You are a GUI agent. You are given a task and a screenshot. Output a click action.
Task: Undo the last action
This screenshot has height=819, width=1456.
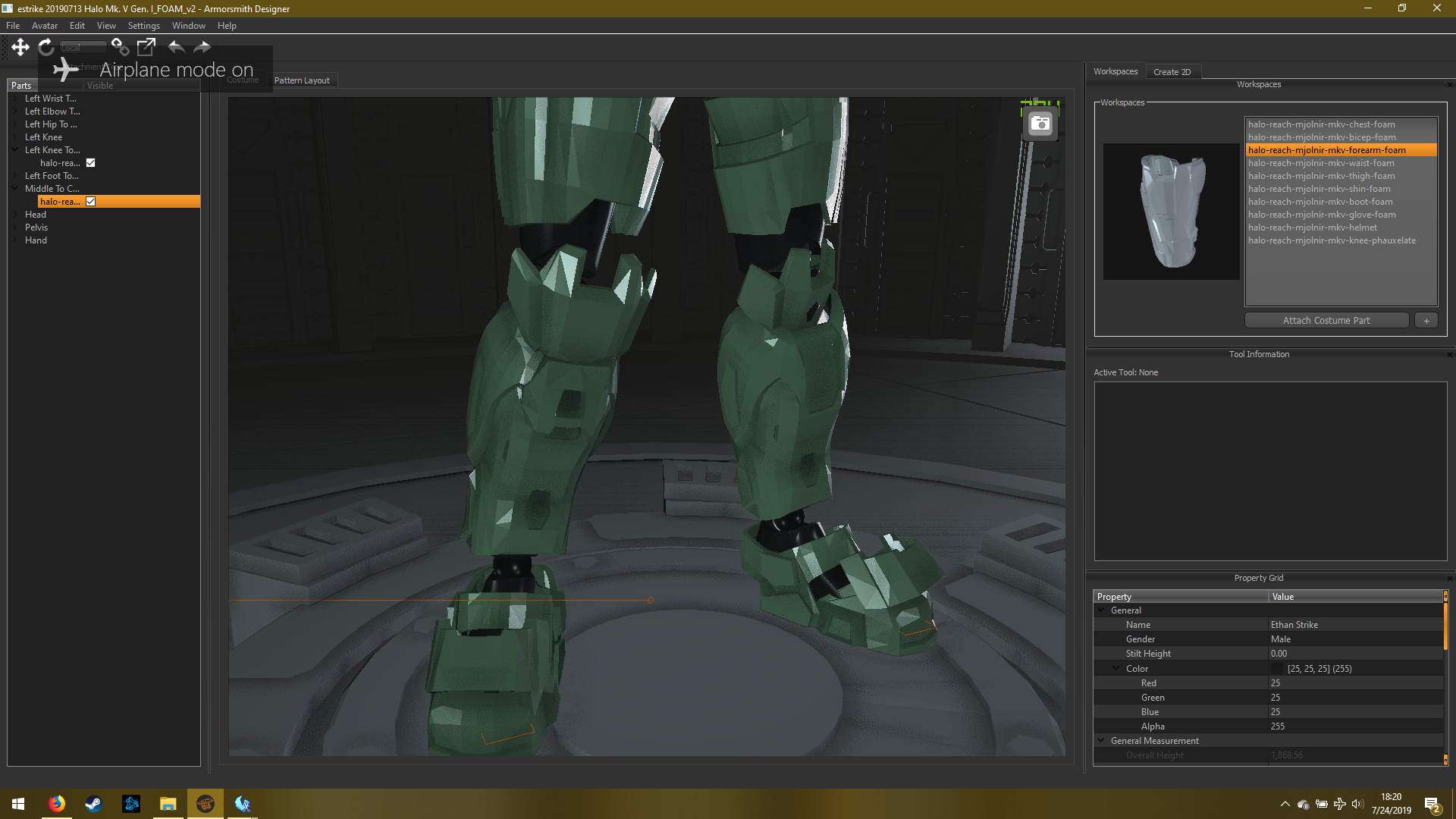[176, 47]
